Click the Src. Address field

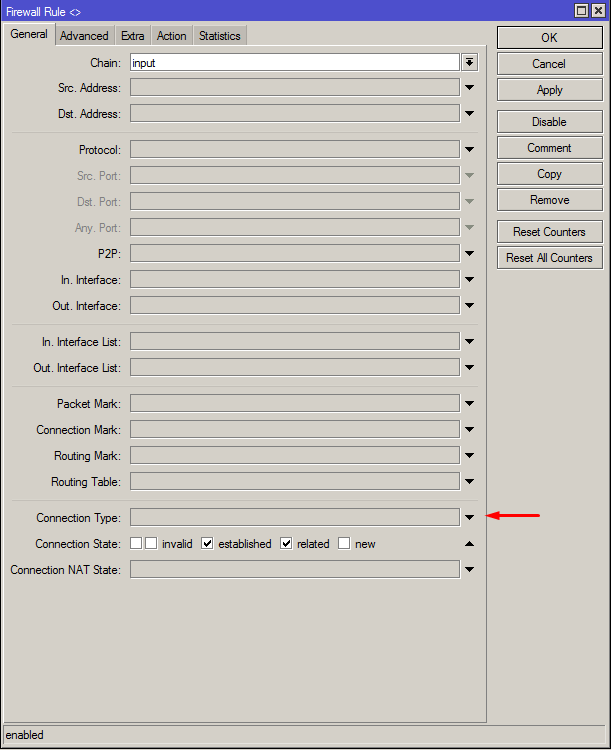click(295, 88)
